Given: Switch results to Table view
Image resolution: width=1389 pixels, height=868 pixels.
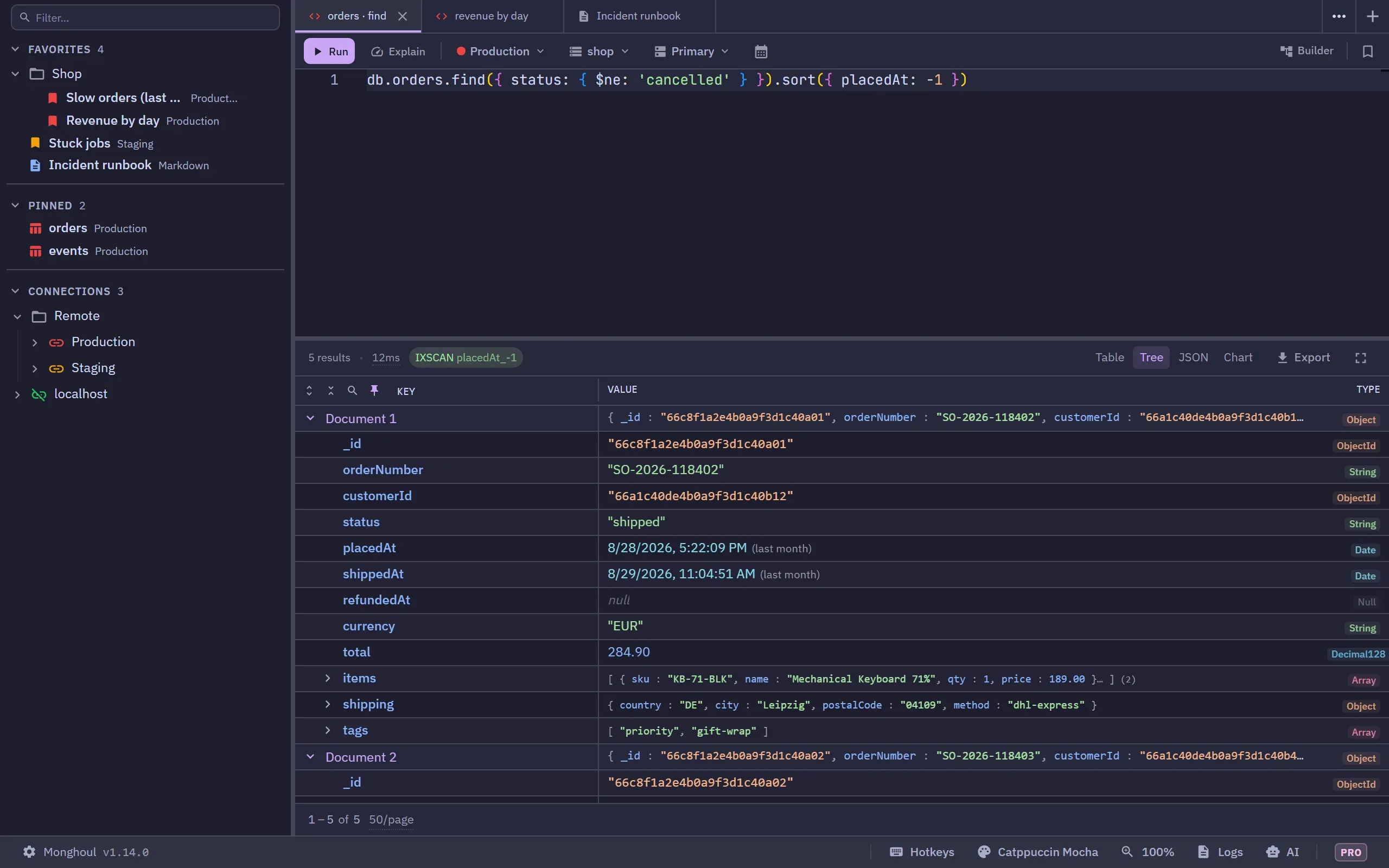Looking at the screenshot, I should (x=1110, y=357).
